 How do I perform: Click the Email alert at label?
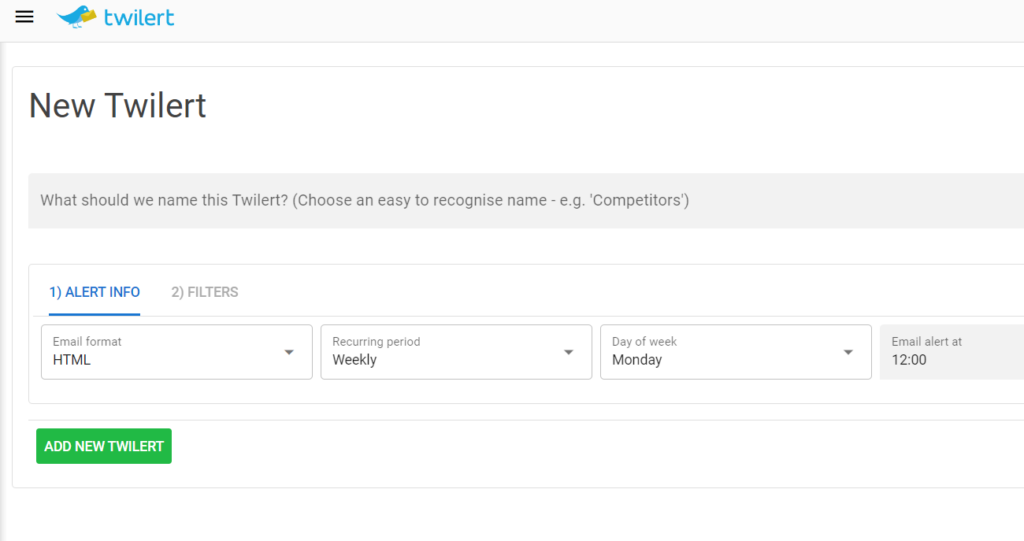pos(926,341)
